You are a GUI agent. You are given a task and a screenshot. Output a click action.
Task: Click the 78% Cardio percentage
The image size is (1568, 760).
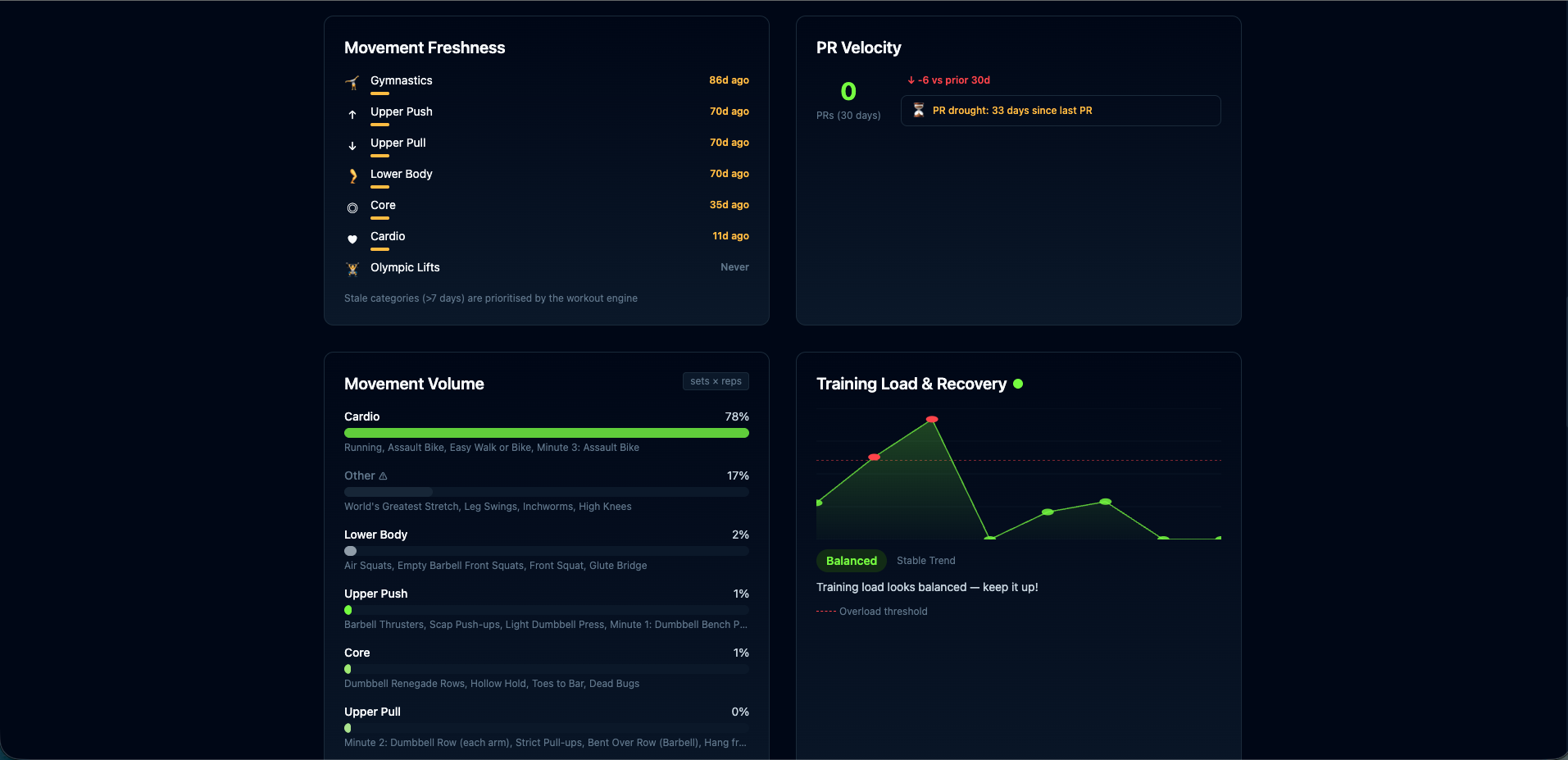tap(737, 416)
